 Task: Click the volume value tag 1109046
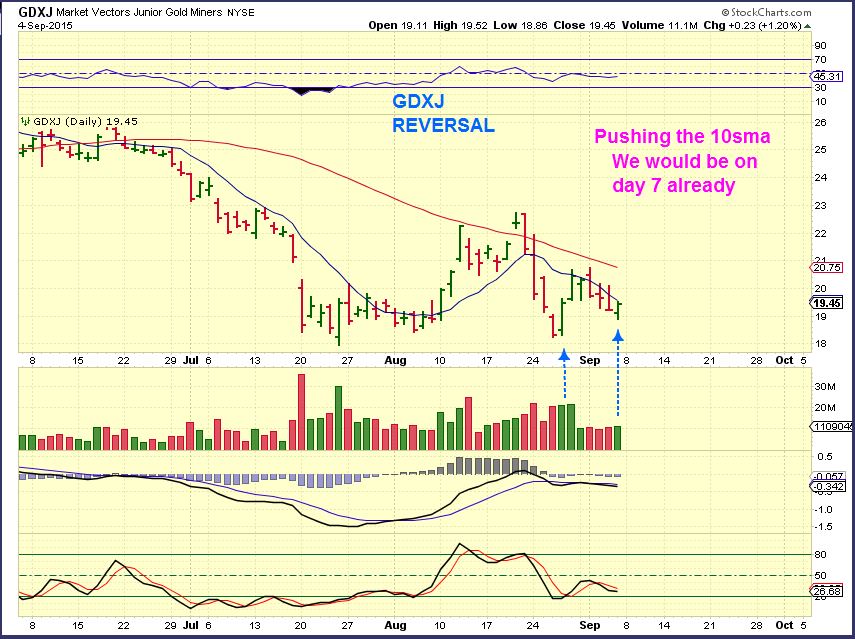pos(833,427)
